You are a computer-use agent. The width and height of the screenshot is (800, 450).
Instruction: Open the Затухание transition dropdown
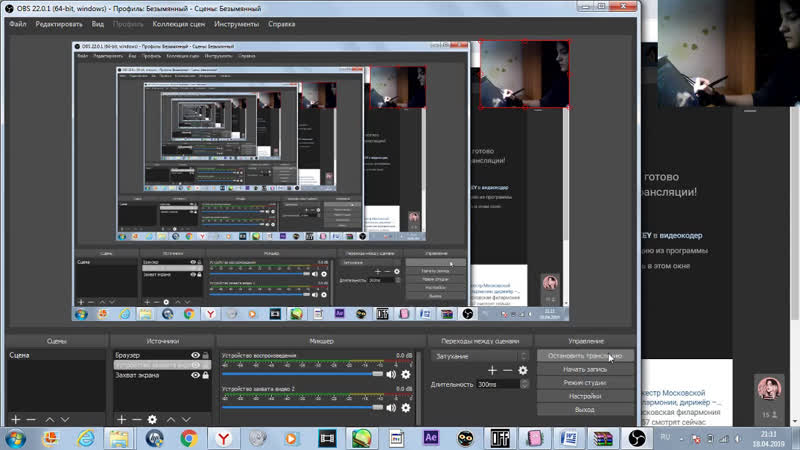[480, 356]
